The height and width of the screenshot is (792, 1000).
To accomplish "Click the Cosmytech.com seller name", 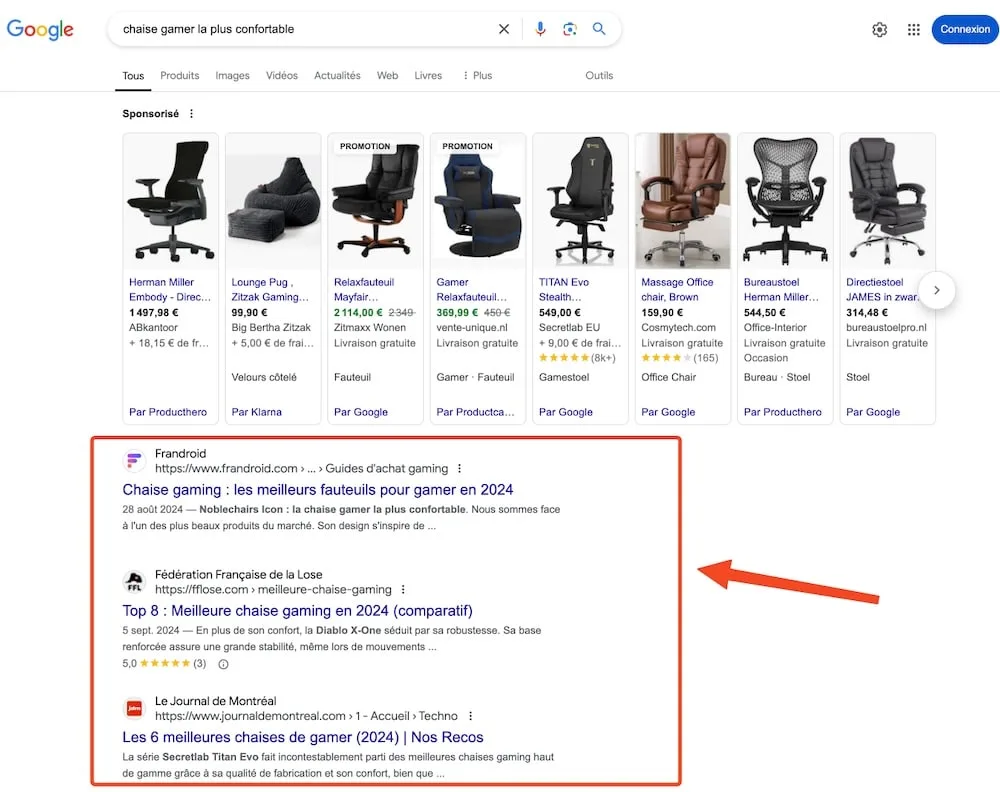I will click(x=678, y=328).
